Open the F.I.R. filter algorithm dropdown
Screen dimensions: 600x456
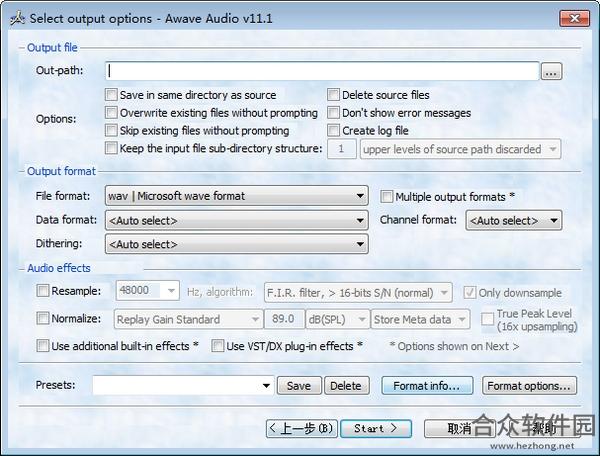point(358,293)
